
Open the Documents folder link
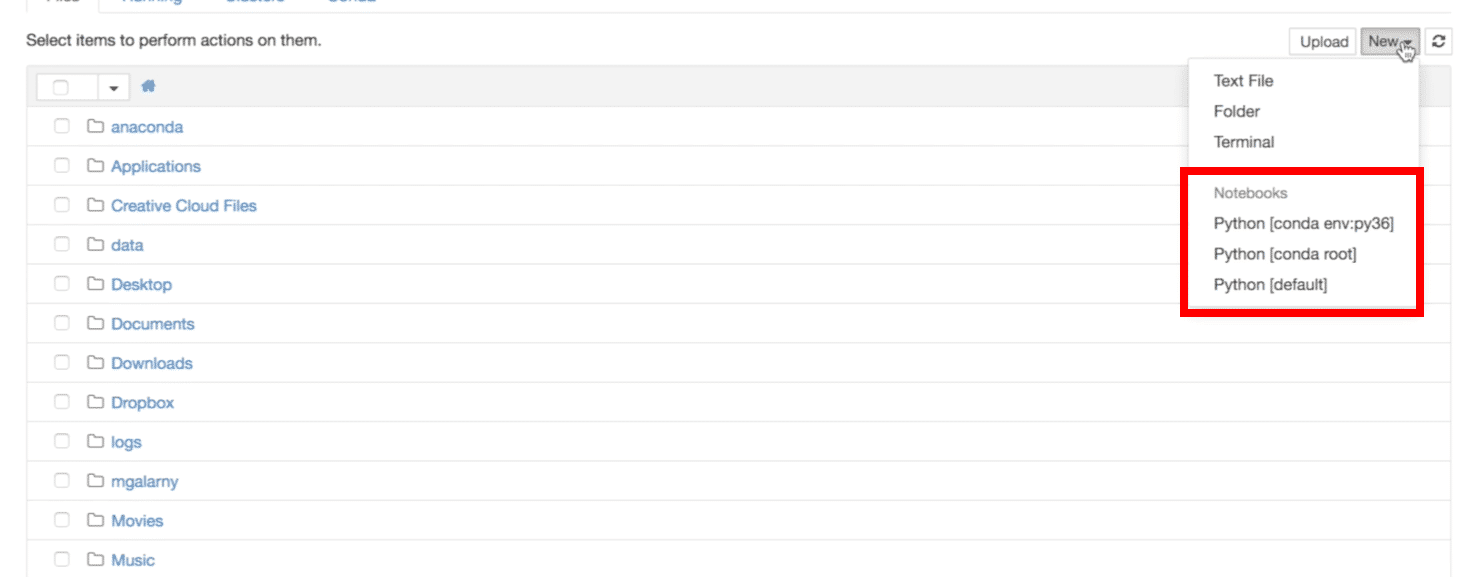(153, 324)
